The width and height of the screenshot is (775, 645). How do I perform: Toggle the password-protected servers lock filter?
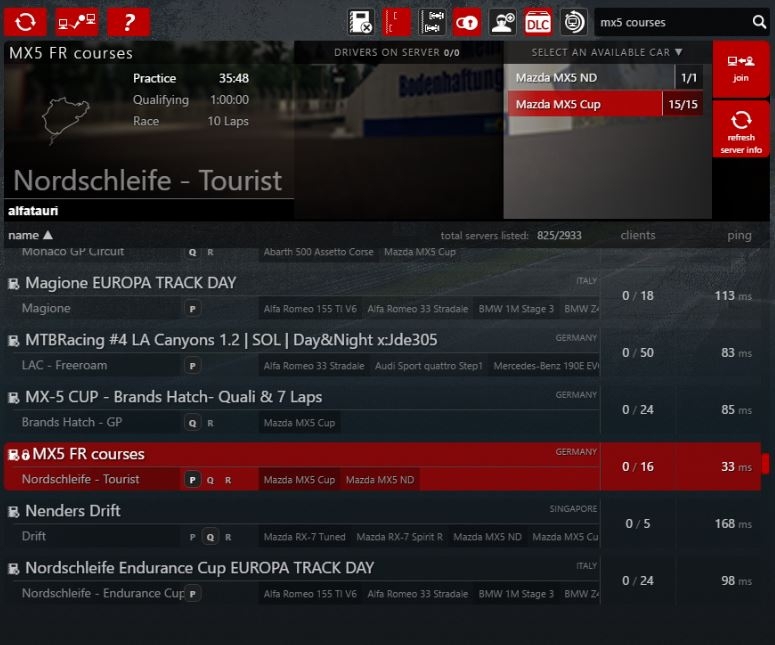pos(467,22)
